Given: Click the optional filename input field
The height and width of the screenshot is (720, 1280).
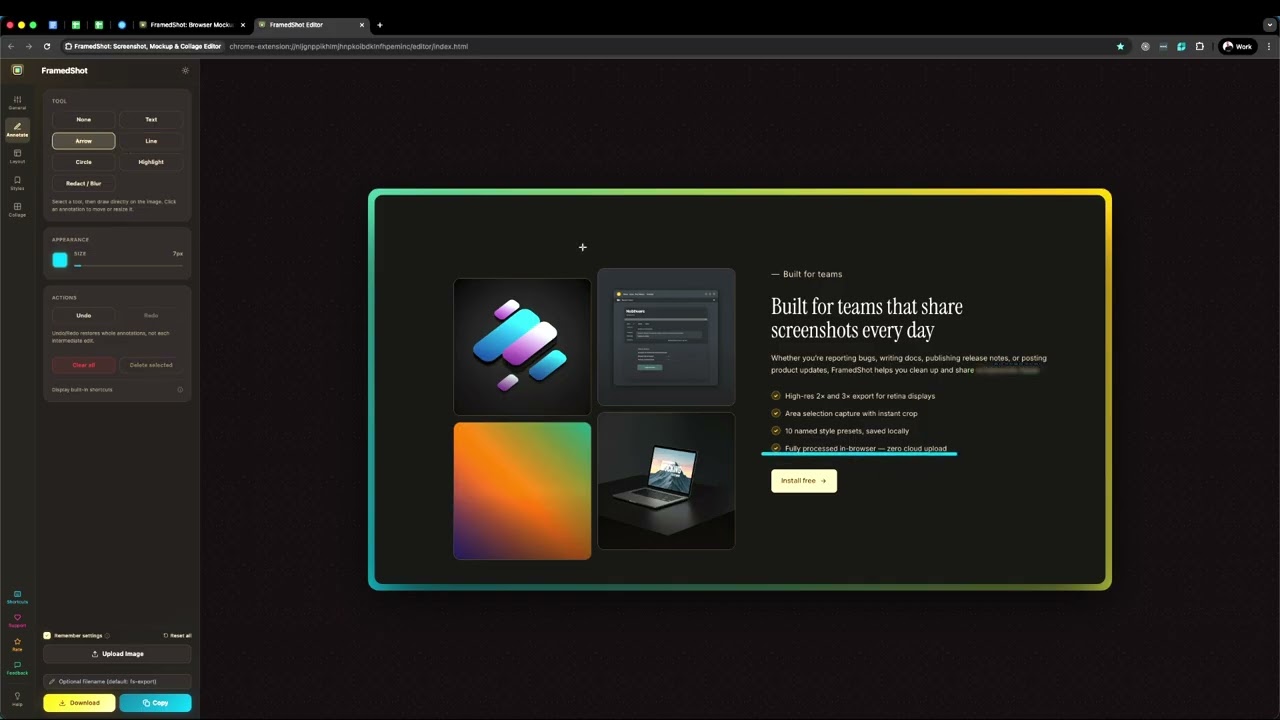Looking at the screenshot, I should [117, 682].
